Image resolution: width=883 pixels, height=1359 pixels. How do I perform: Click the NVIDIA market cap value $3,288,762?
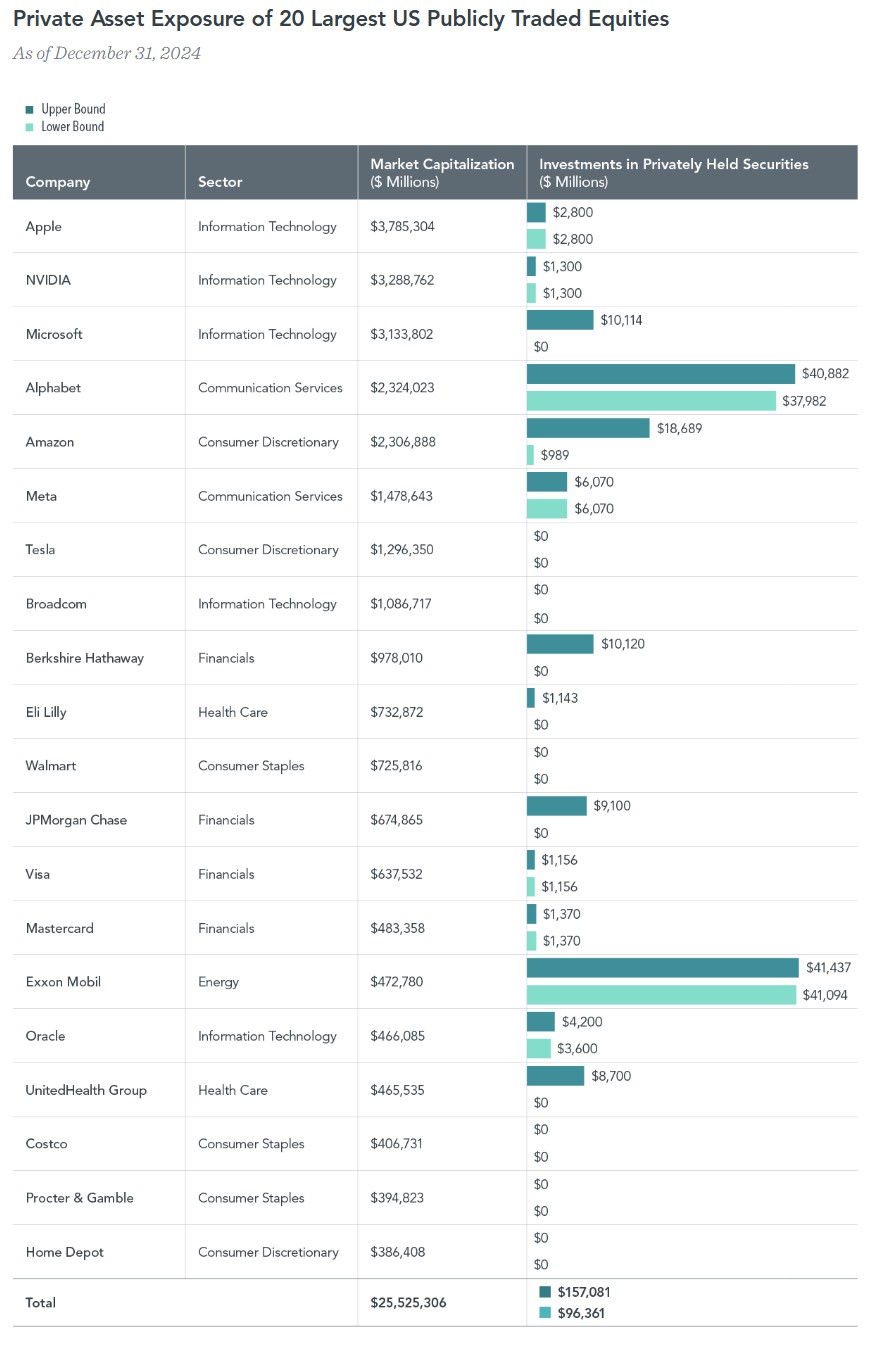pyautogui.click(x=402, y=280)
